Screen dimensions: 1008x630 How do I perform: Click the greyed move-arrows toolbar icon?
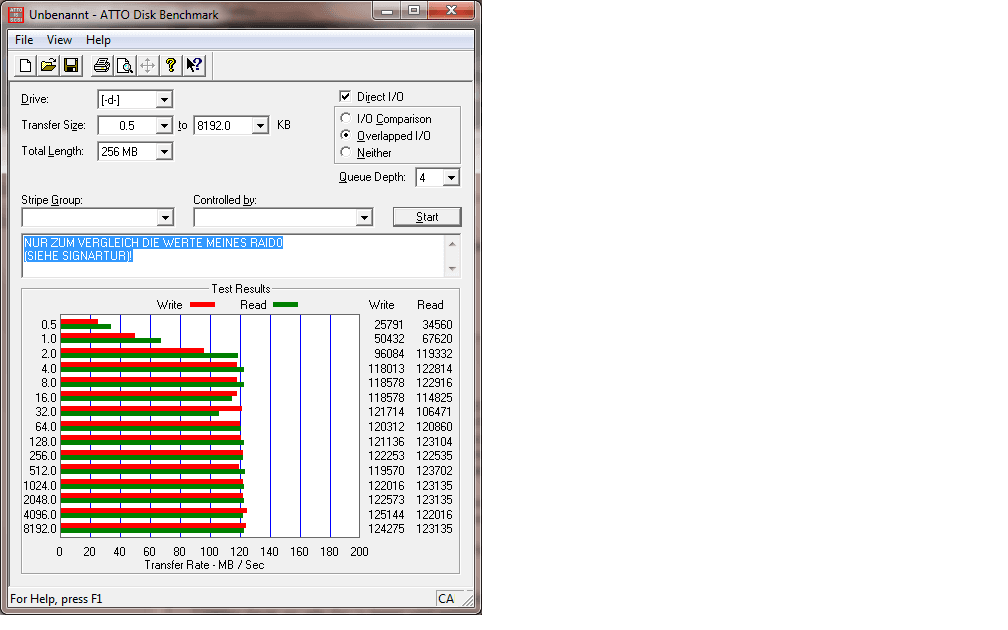(x=147, y=65)
